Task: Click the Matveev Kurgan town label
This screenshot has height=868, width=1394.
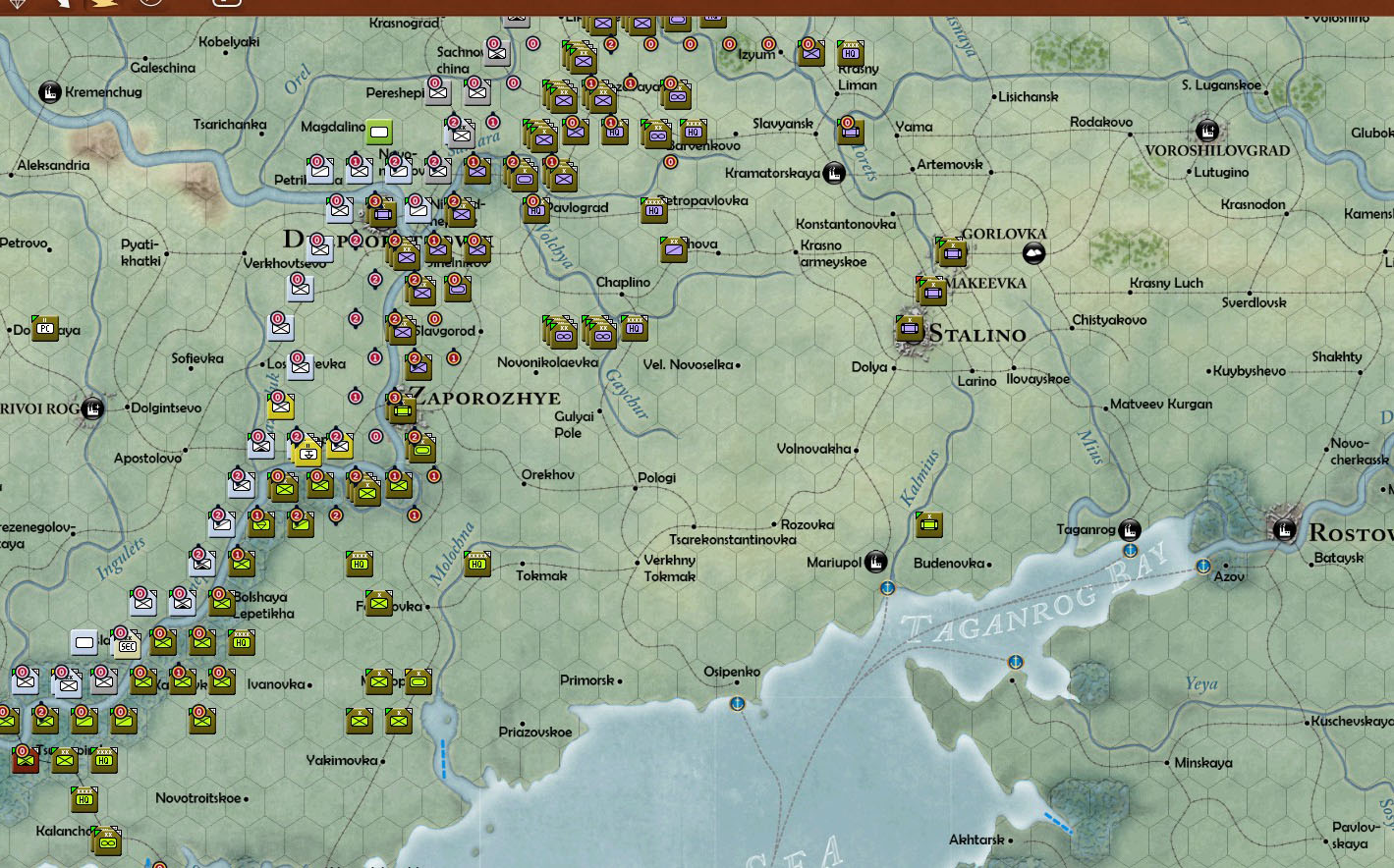Action: point(1161,404)
